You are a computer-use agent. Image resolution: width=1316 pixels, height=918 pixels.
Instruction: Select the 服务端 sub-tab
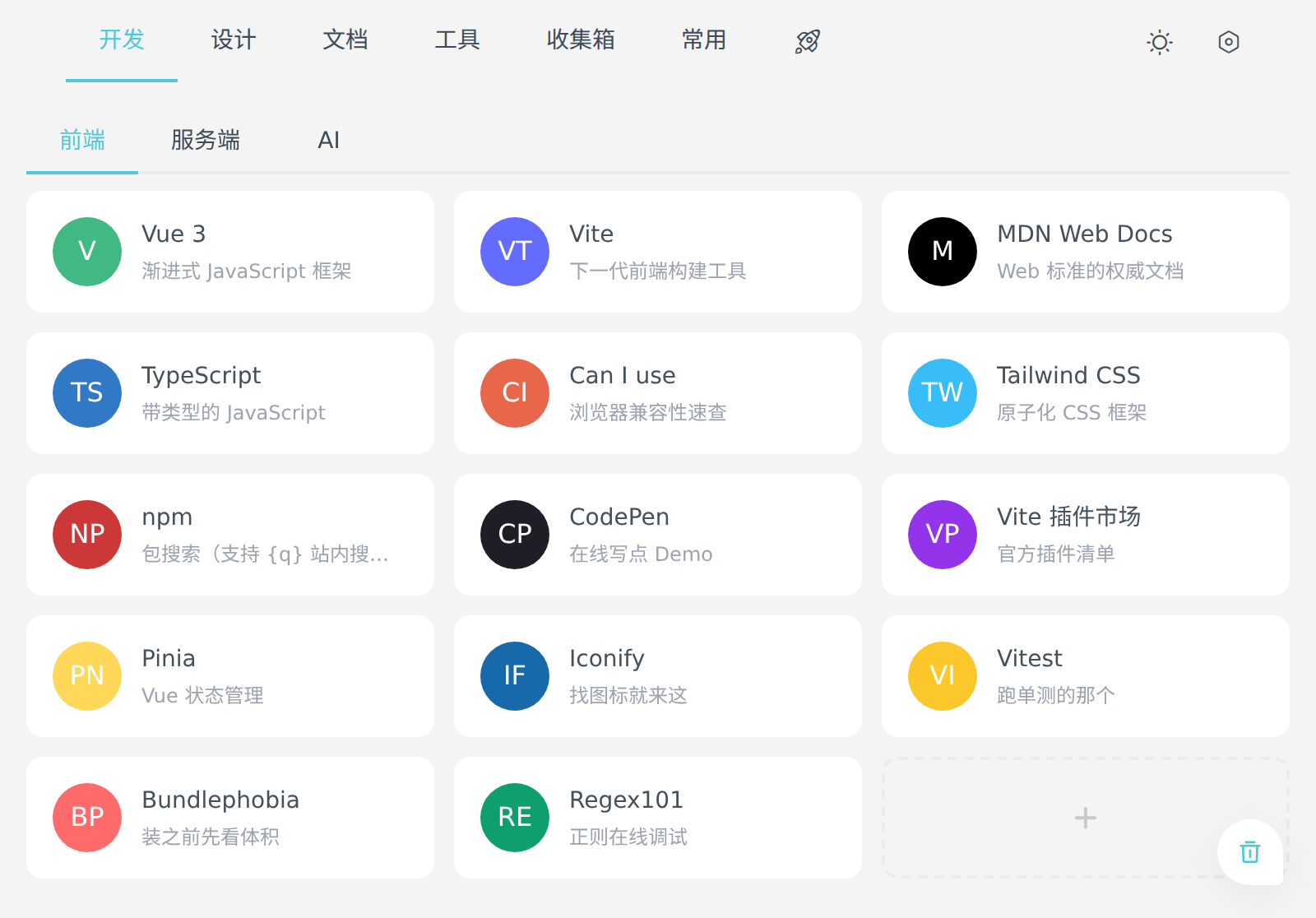coord(206,140)
